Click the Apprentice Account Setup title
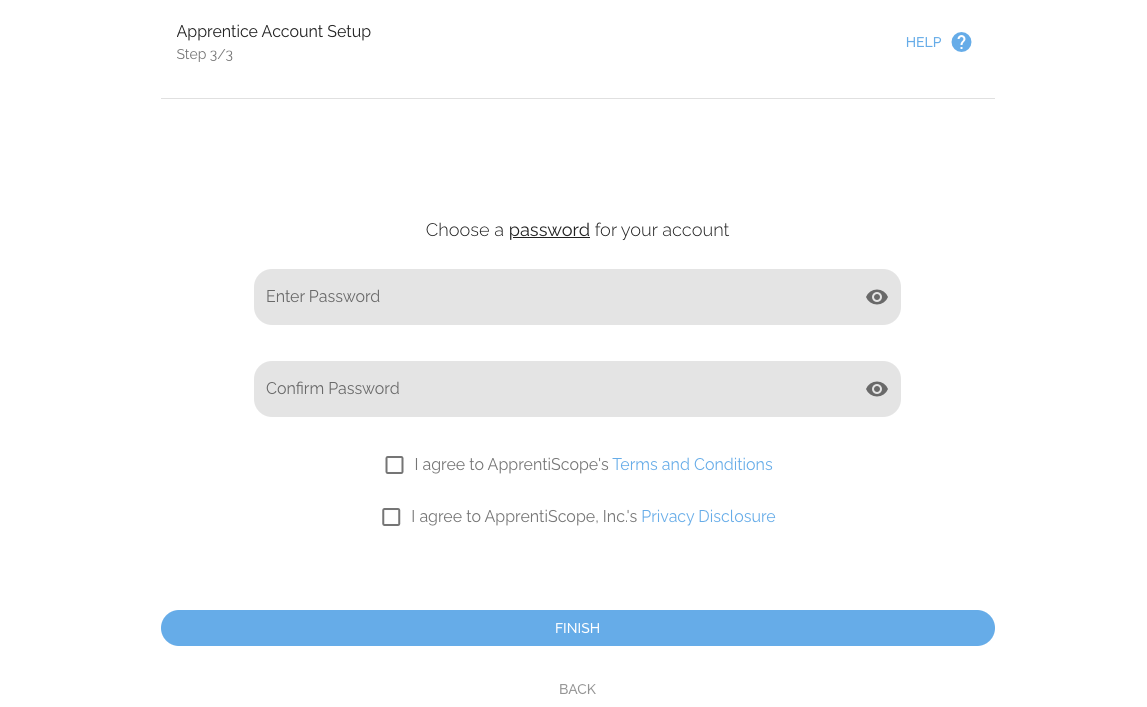Image resolution: width=1147 pixels, height=707 pixels. point(273,31)
